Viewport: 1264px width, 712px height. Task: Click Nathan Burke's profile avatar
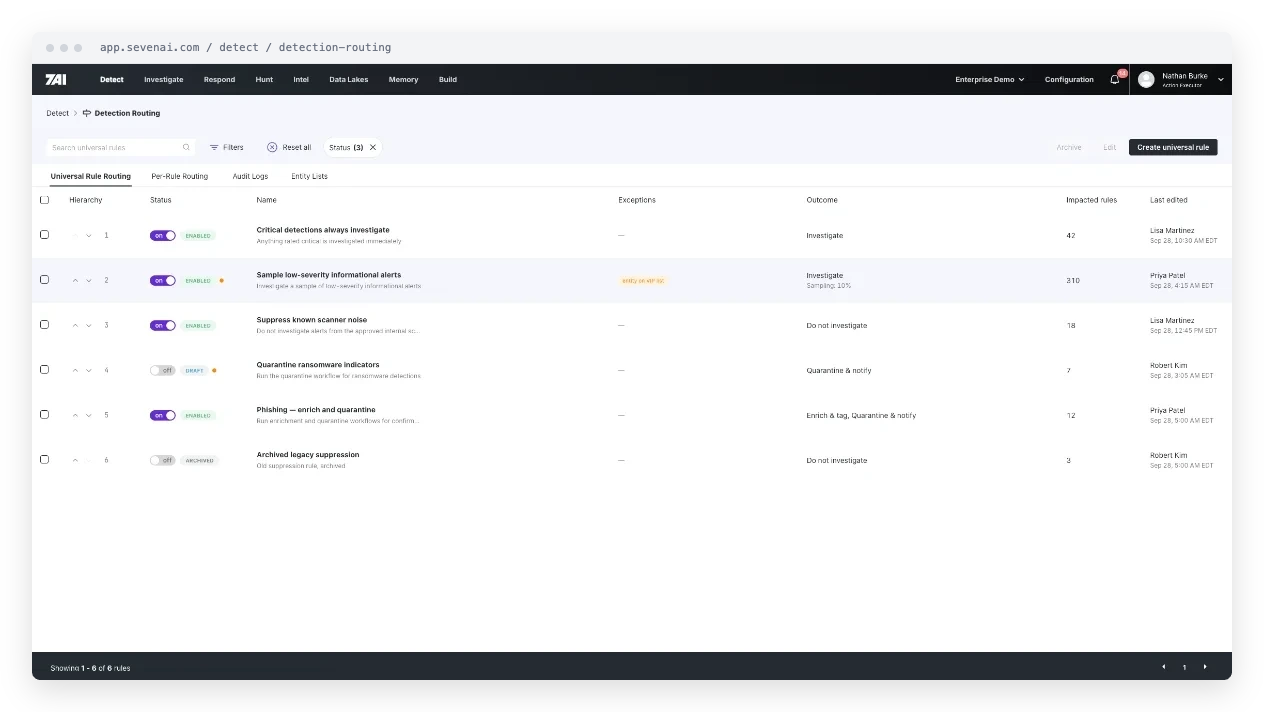pos(1146,79)
